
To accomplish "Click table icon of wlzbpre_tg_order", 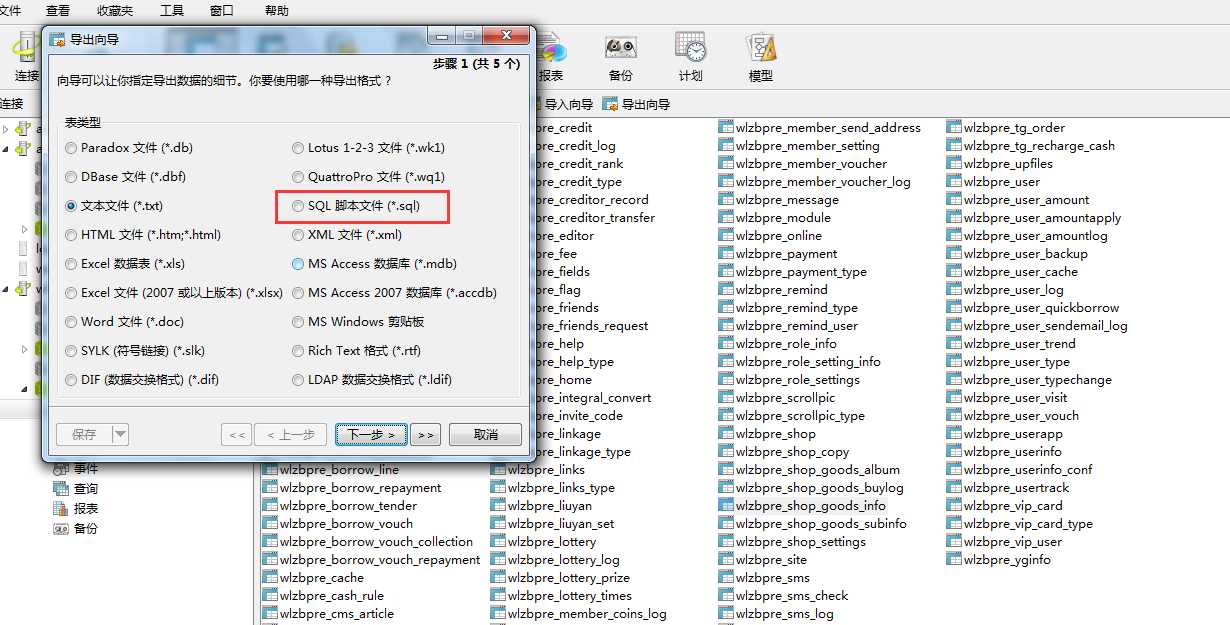I will tap(954, 127).
